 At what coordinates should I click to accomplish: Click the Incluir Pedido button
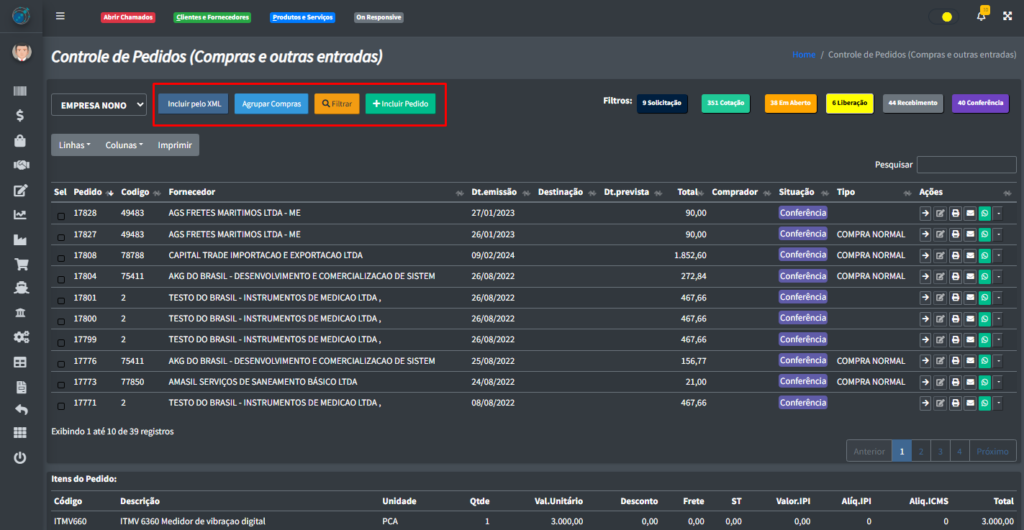(x=400, y=104)
